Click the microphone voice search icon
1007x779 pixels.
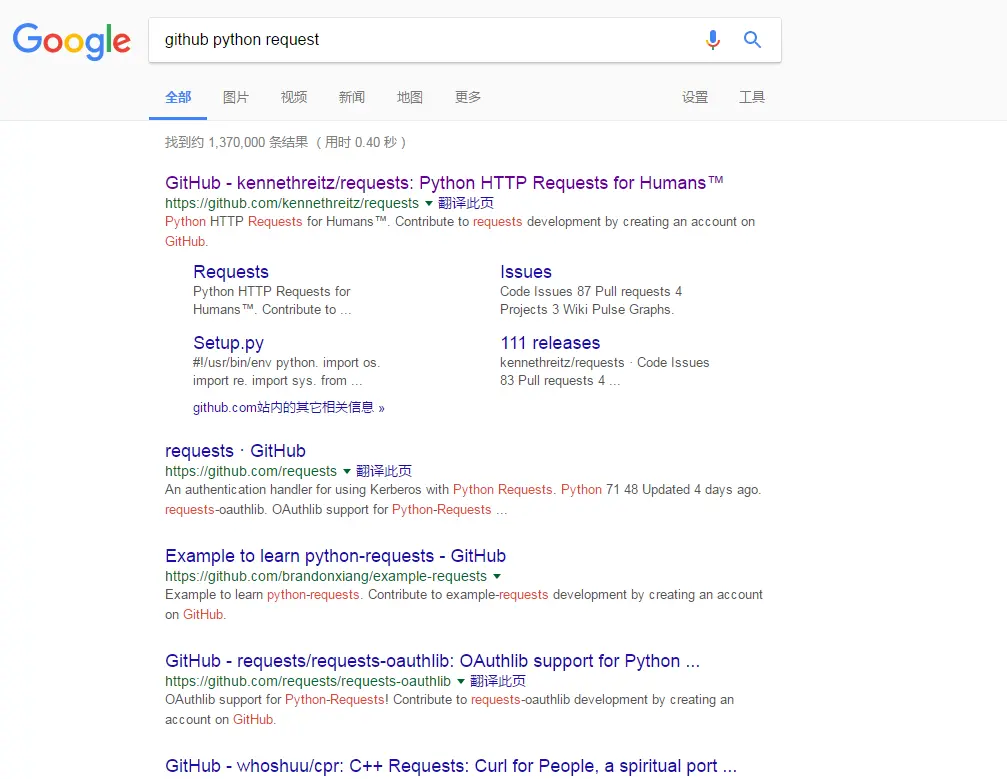click(712, 40)
